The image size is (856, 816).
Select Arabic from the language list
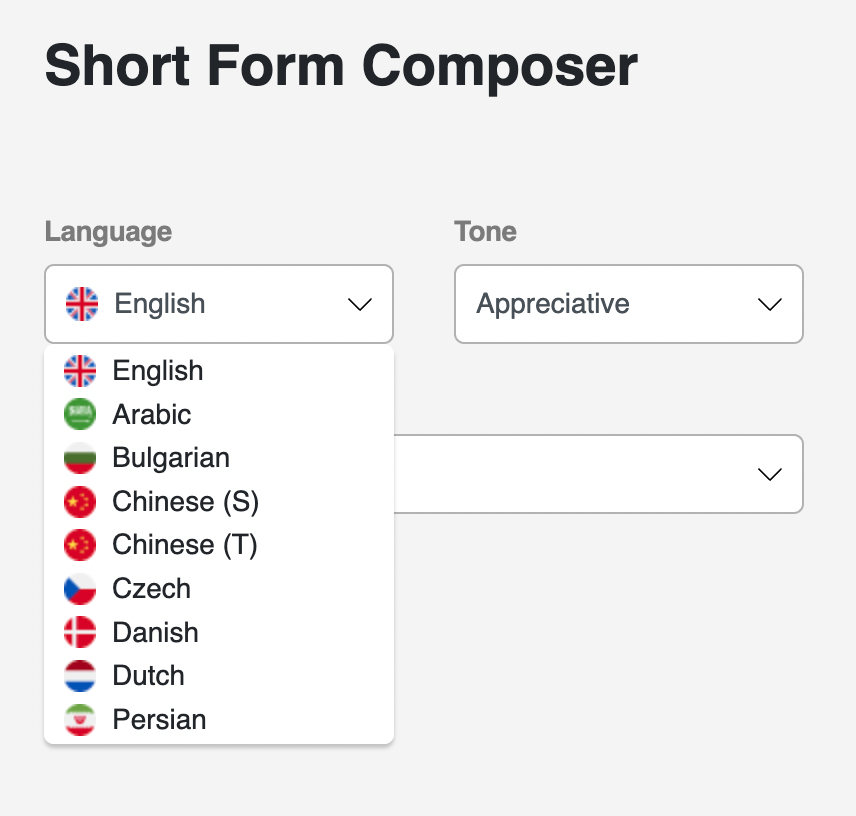152,414
